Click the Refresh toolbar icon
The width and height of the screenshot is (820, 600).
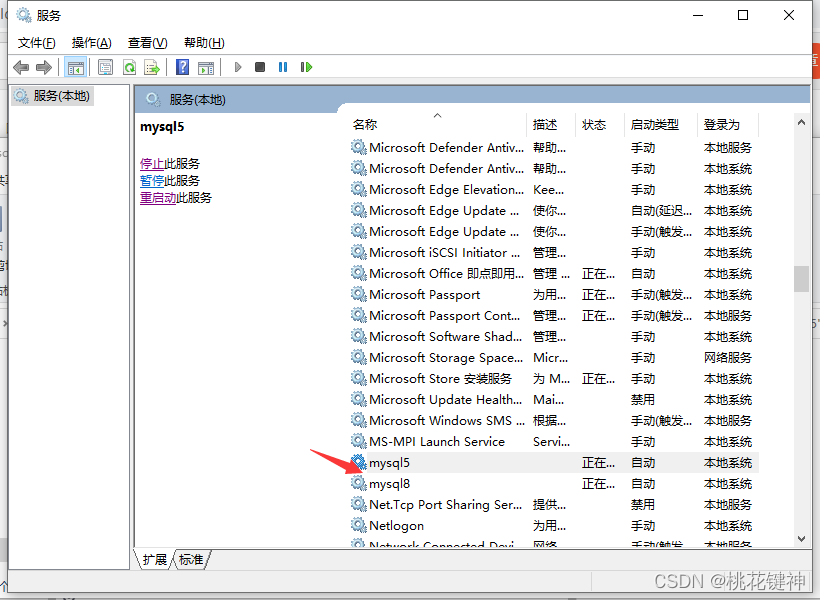[129, 67]
